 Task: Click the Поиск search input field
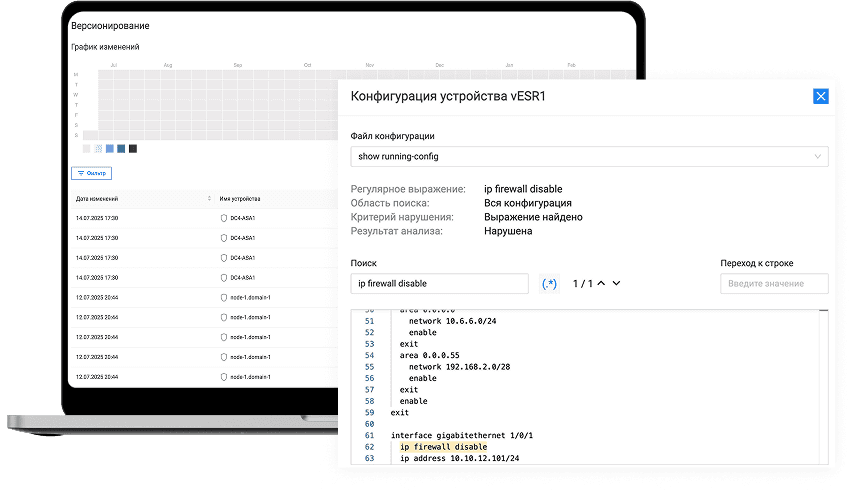439,284
